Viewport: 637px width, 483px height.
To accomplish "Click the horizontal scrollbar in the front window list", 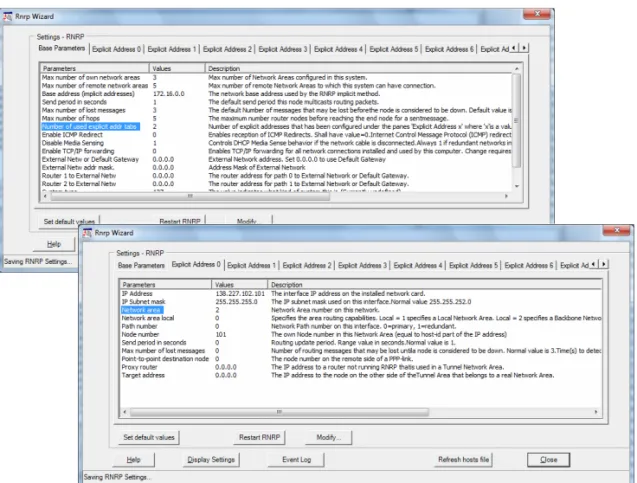I will coord(279,412).
